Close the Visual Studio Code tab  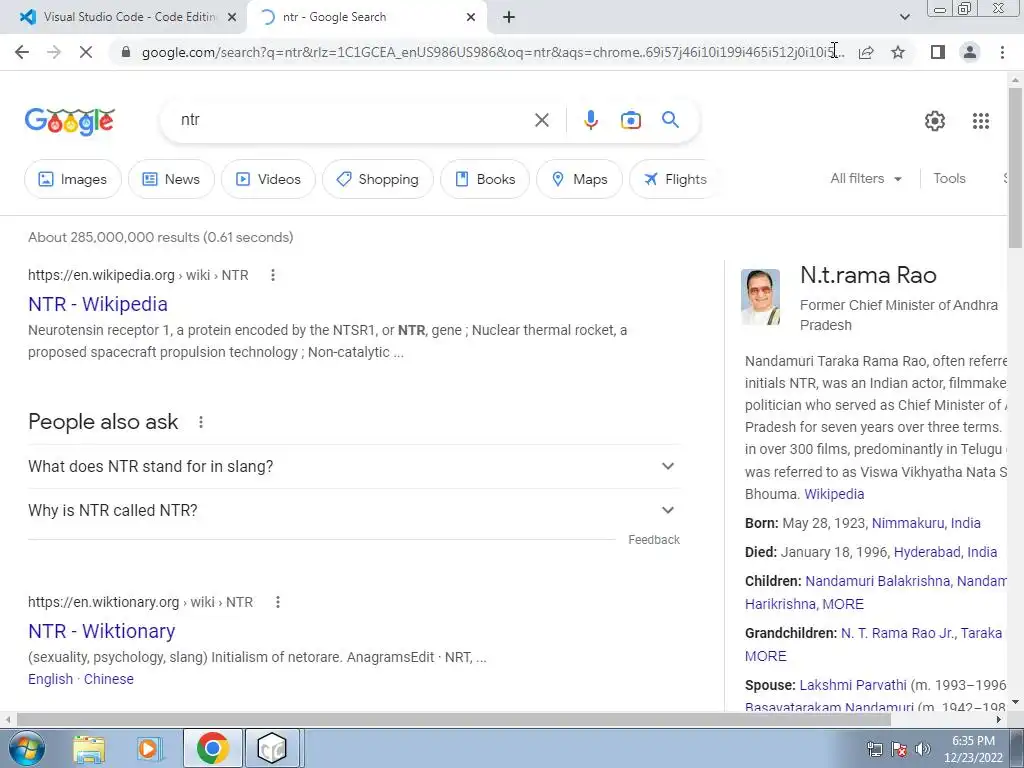(x=231, y=18)
